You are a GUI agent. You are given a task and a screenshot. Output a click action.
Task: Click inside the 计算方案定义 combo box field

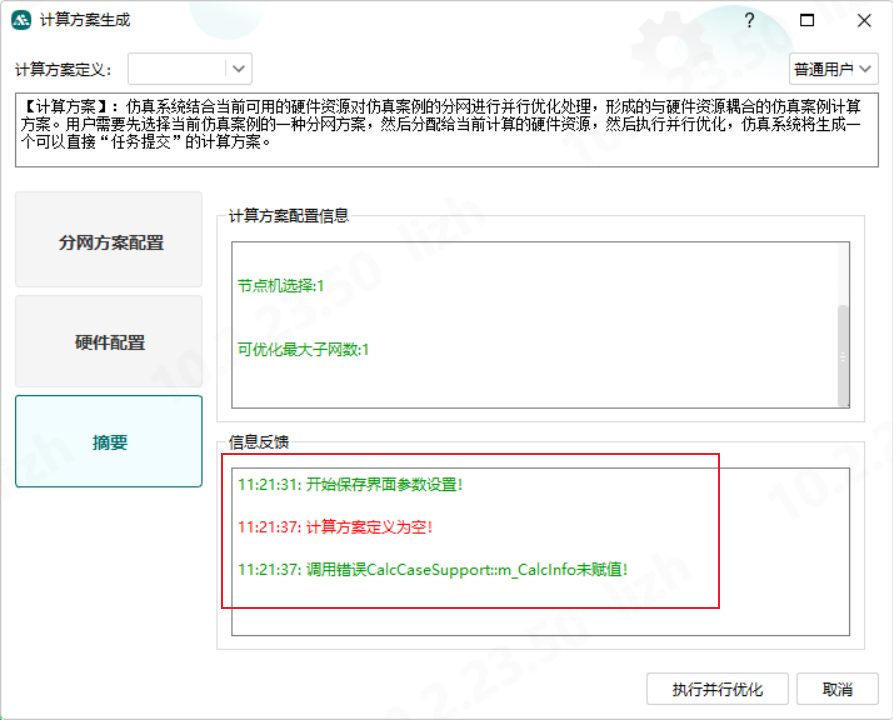pyautogui.click(x=176, y=69)
